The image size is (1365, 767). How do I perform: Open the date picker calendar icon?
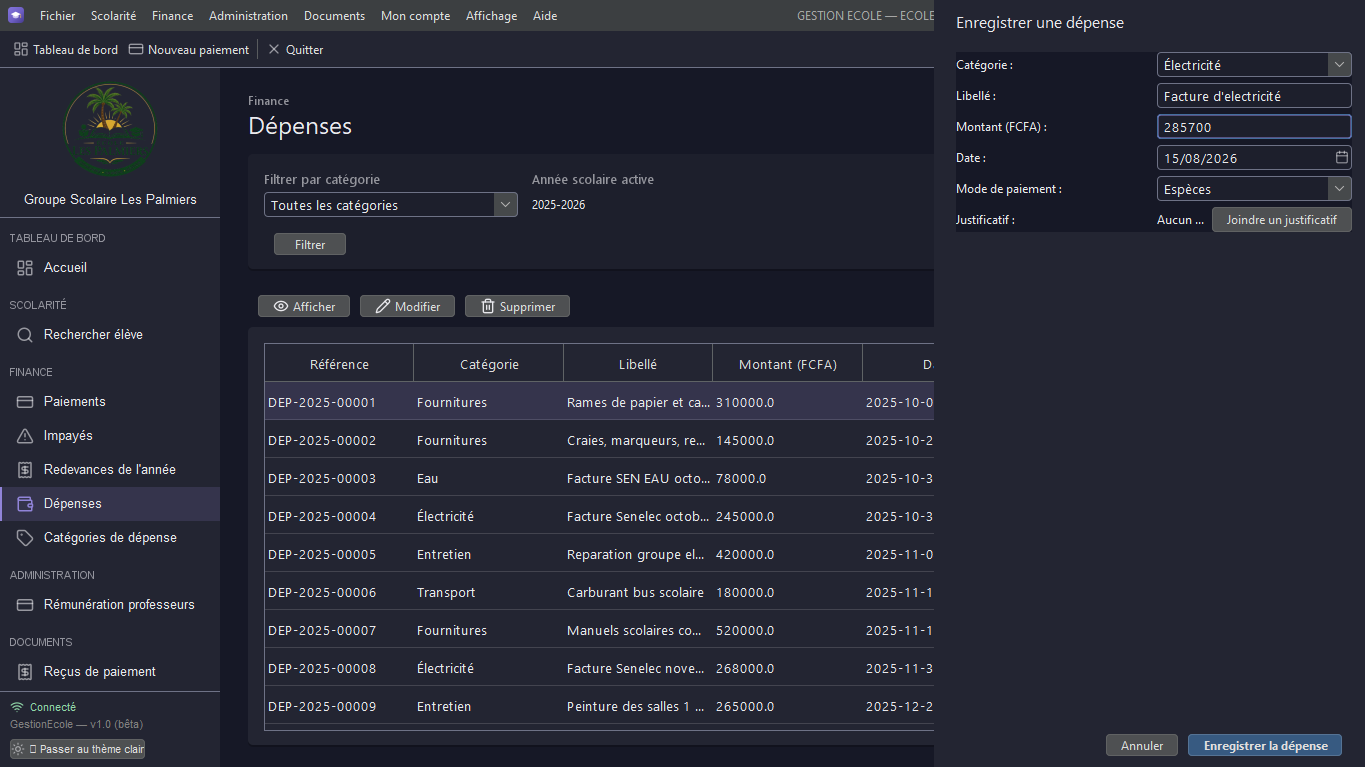coord(1342,157)
